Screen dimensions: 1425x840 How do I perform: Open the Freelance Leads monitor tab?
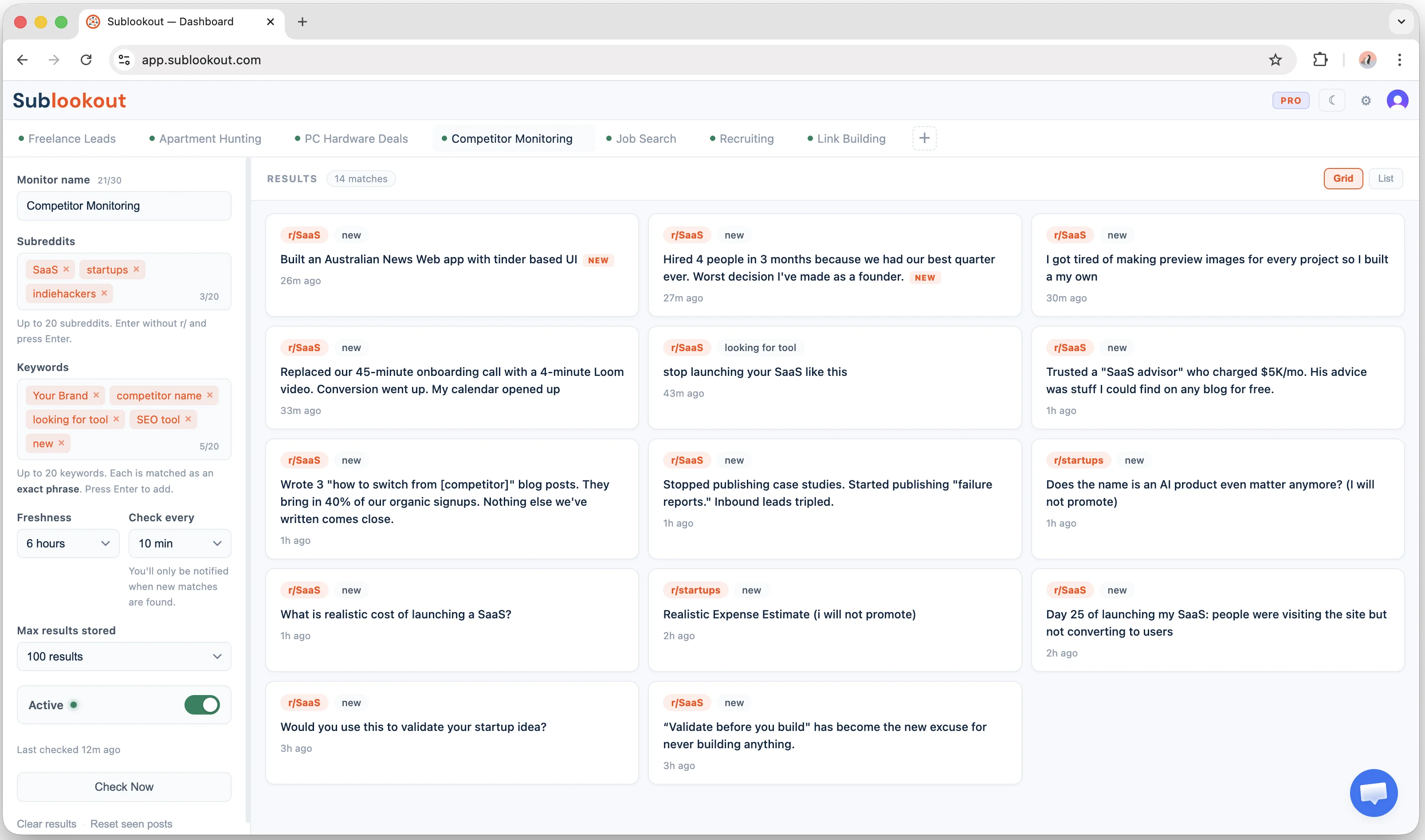pyautogui.click(x=71, y=139)
